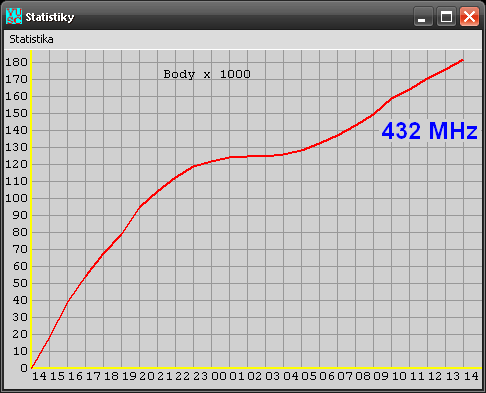Click hour 19 on the time axis
This screenshot has height=393, width=486.
tap(129, 376)
